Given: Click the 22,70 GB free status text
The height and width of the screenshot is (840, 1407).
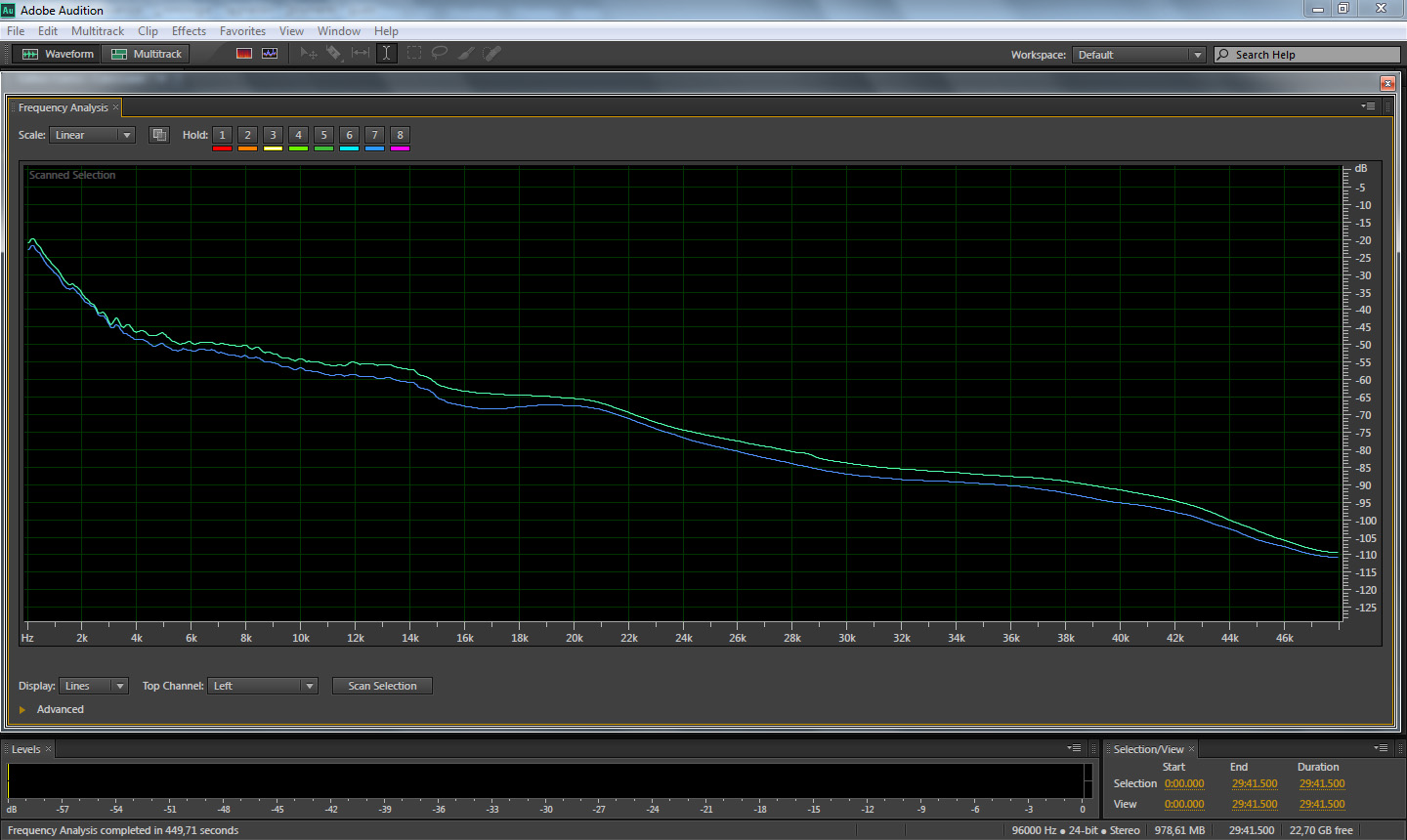Looking at the screenshot, I should pos(1321,830).
